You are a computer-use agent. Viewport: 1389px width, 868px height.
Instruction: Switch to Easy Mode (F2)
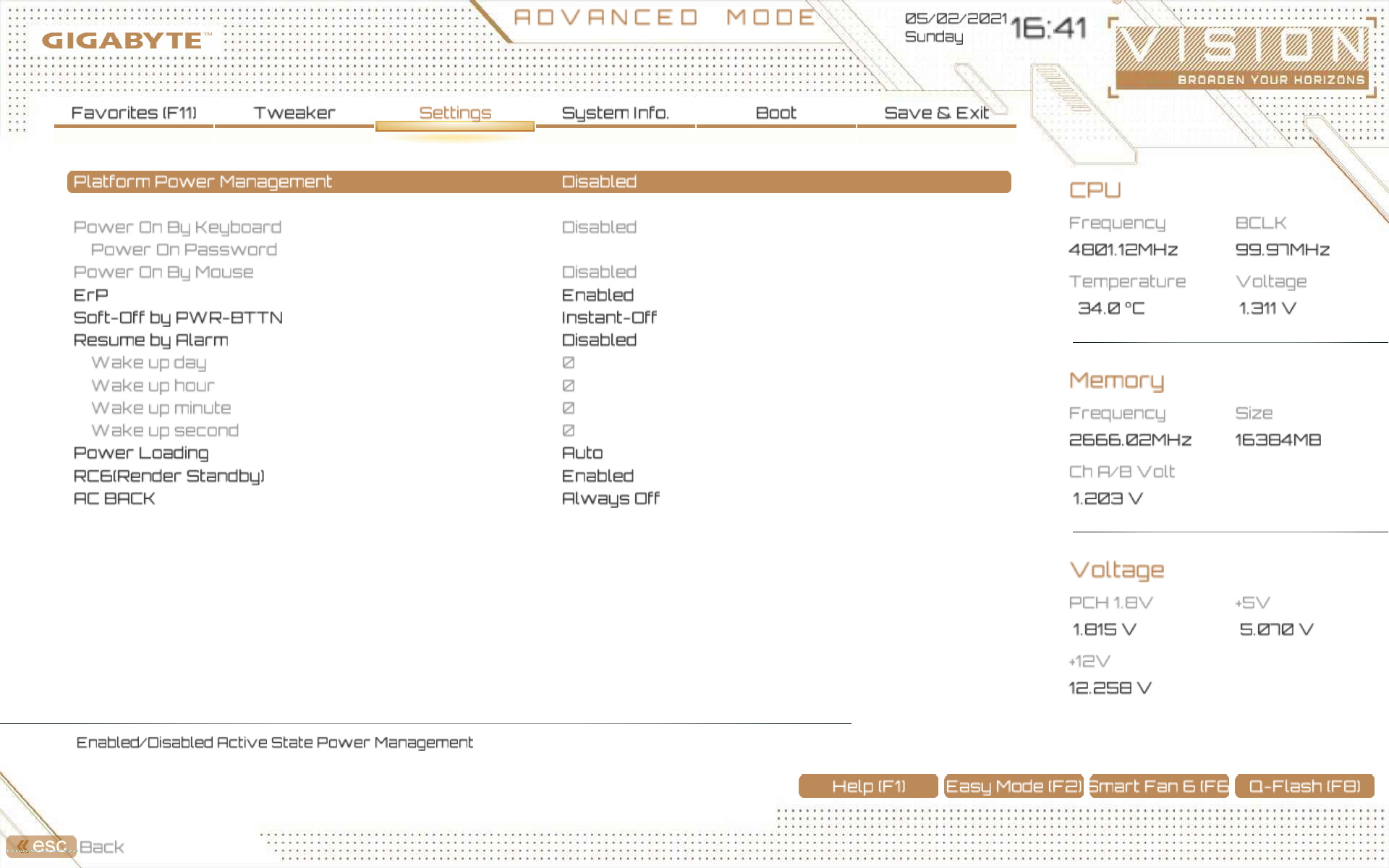[x=1014, y=786]
